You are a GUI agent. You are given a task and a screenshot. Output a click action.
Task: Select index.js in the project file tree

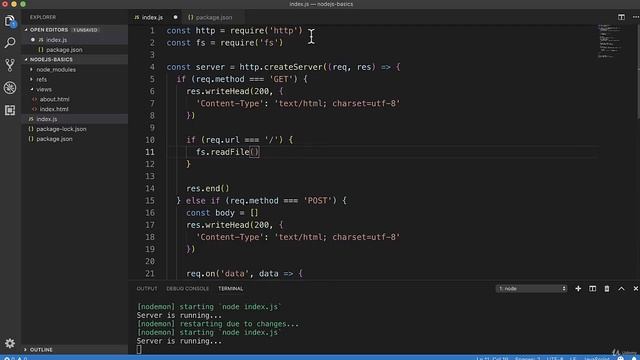pos(75,119)
